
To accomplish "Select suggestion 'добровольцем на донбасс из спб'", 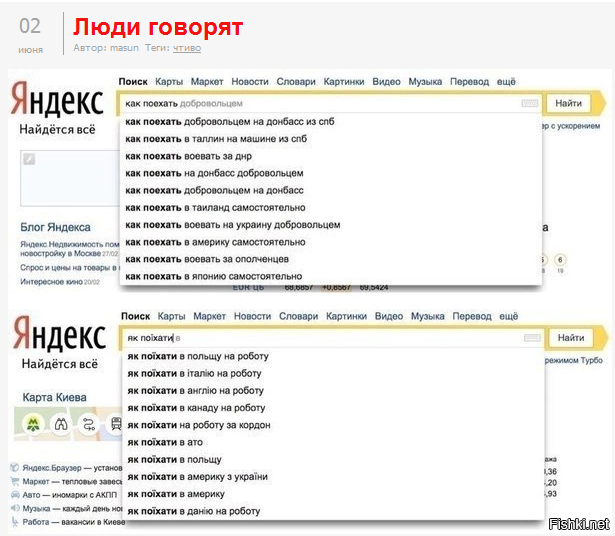I will pos(331,122).
